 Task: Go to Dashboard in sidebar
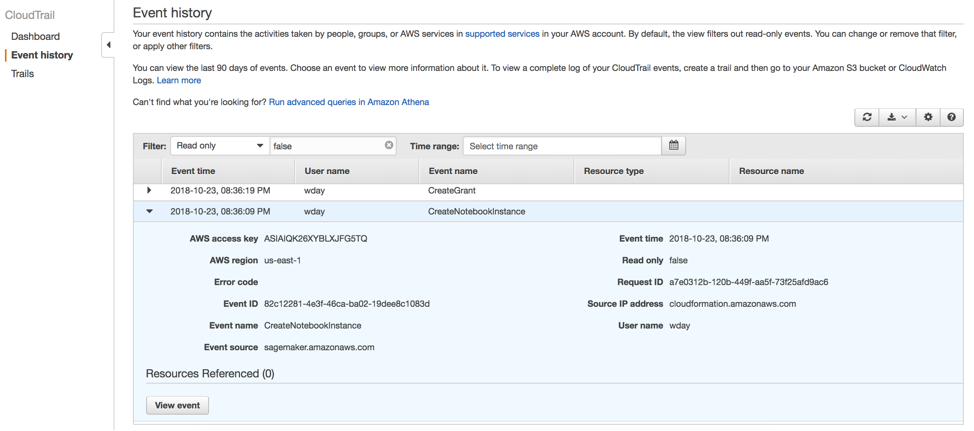tap(35, 36)
